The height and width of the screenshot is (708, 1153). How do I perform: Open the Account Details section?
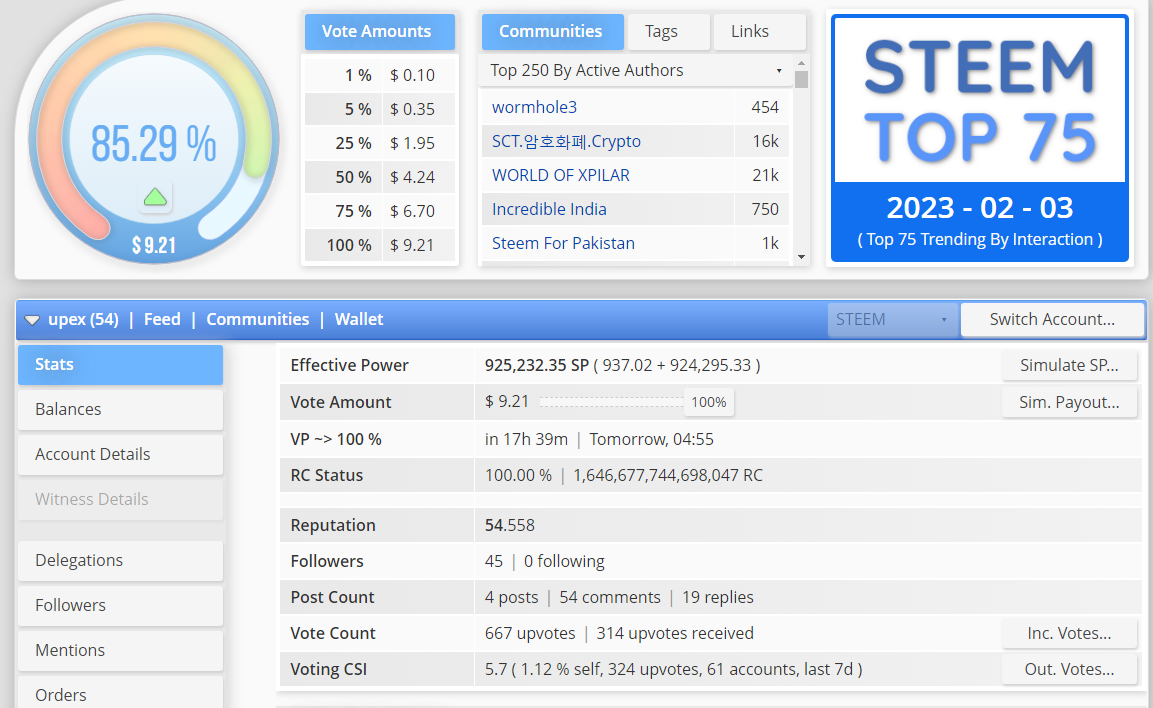pos(121,454)
